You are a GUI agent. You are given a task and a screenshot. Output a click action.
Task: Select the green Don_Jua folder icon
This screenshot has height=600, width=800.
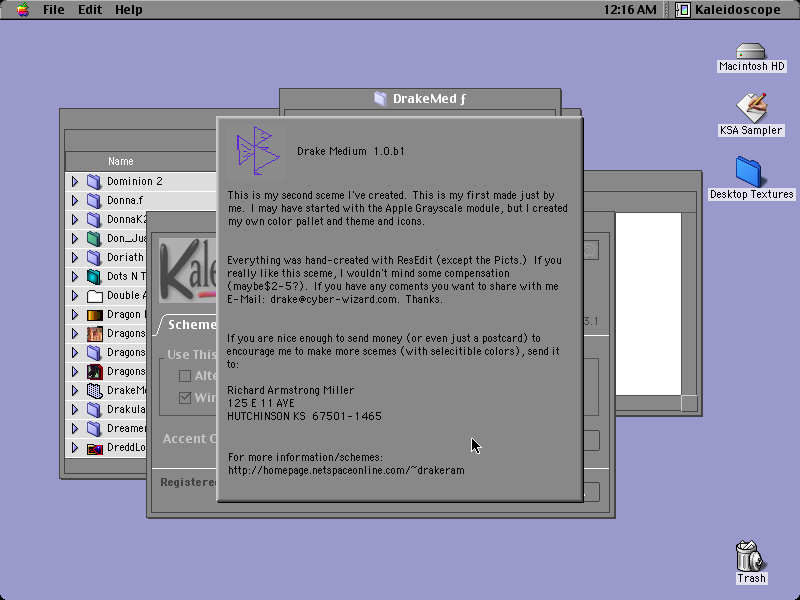(94, 239)
